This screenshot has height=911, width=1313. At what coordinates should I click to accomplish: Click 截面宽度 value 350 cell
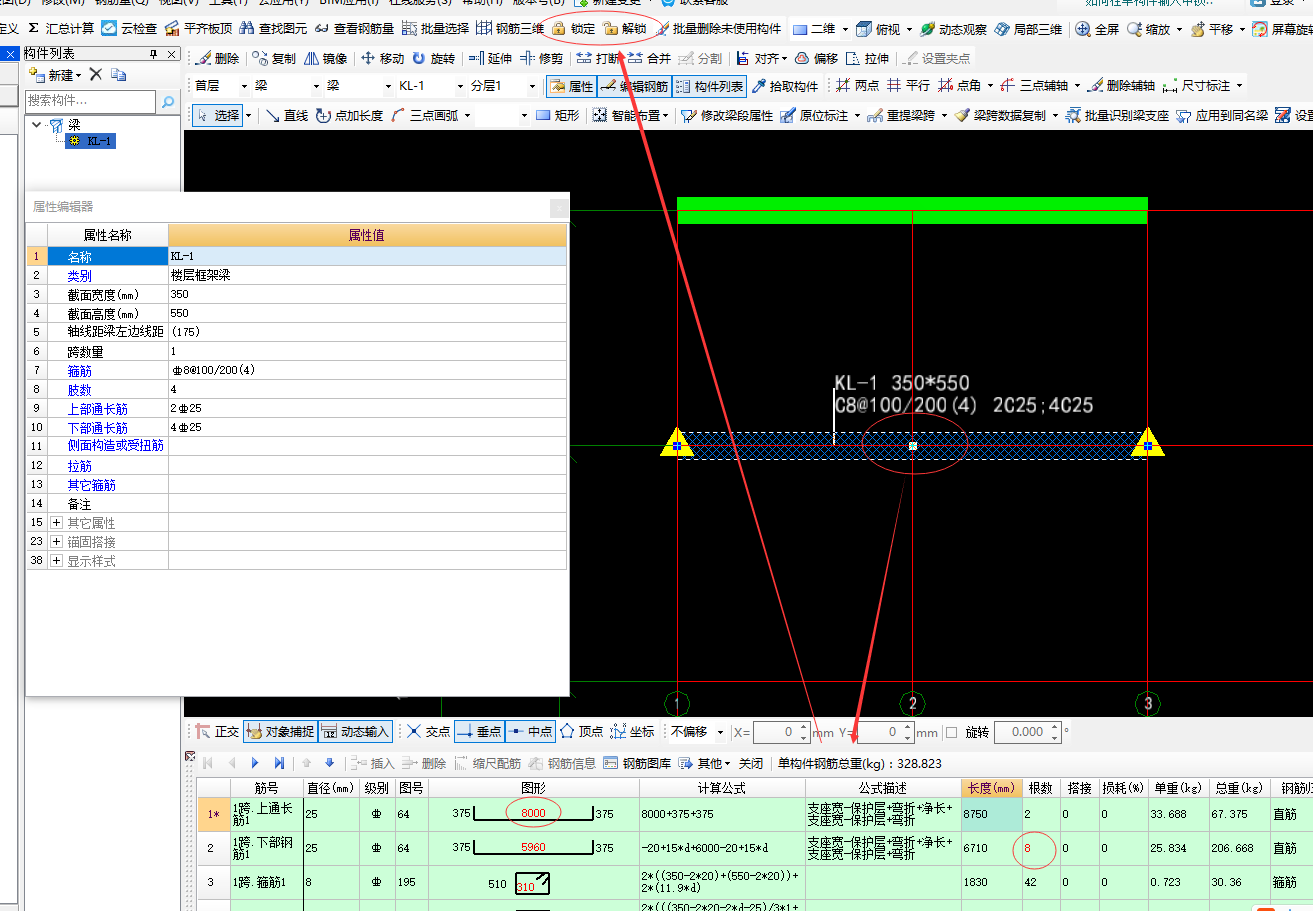(x=367, y=295)
